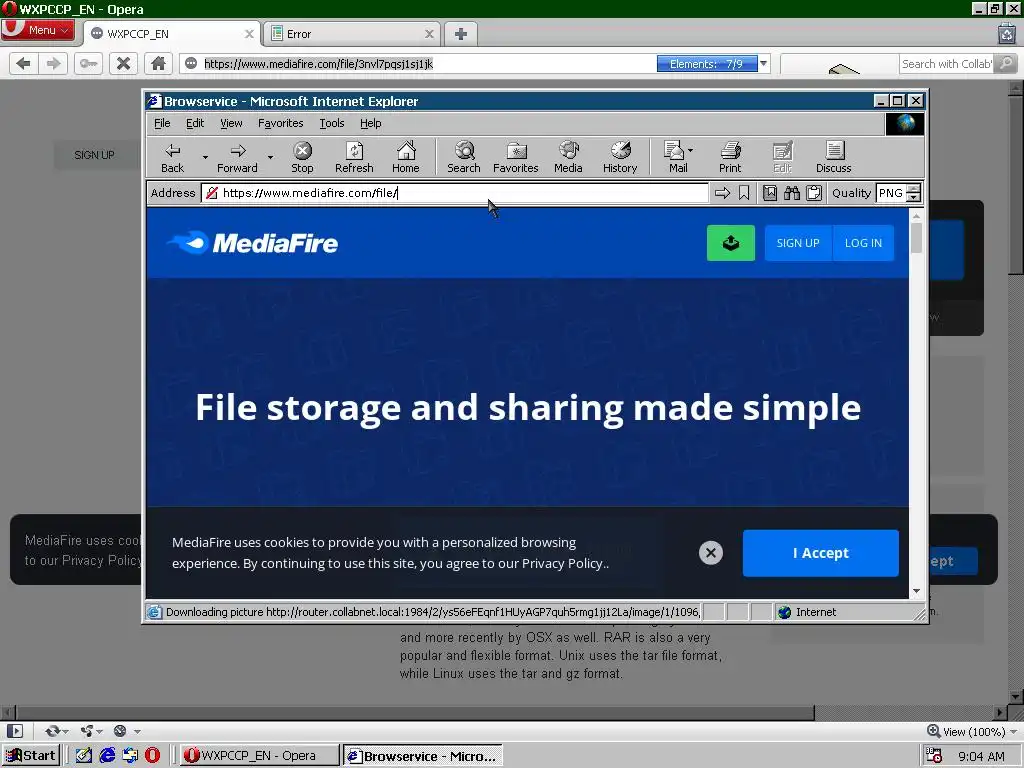The height and width of the screenshot is (768, 1024).
Task: Stop page loading in Browservice toolbar
Action: click(x=302, y=158)
